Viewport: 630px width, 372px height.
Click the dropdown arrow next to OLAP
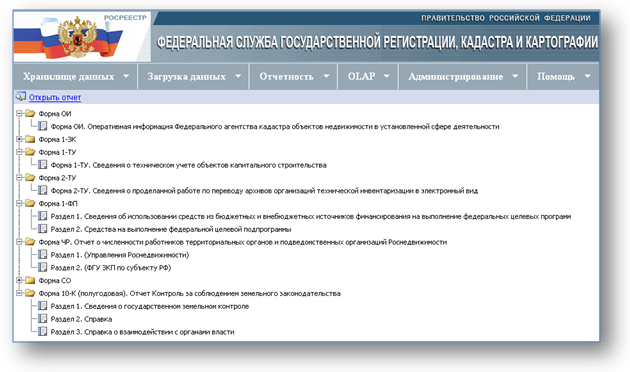pyautogui.click(x=387, y=76)
